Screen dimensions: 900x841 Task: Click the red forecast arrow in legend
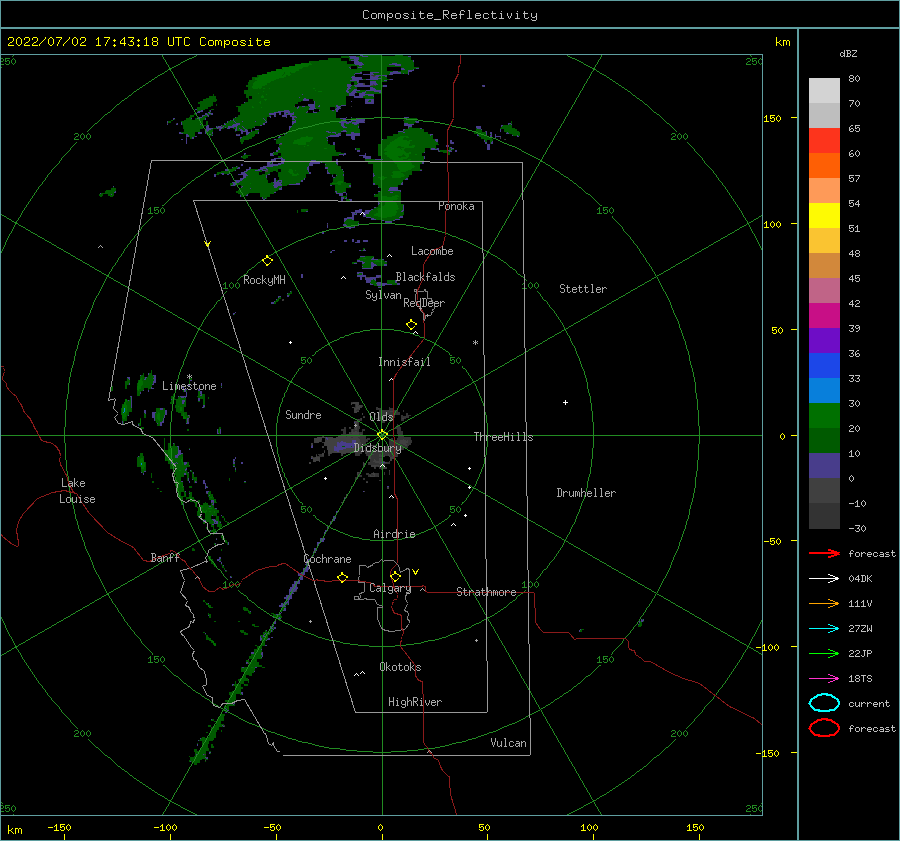coord(824,553)
